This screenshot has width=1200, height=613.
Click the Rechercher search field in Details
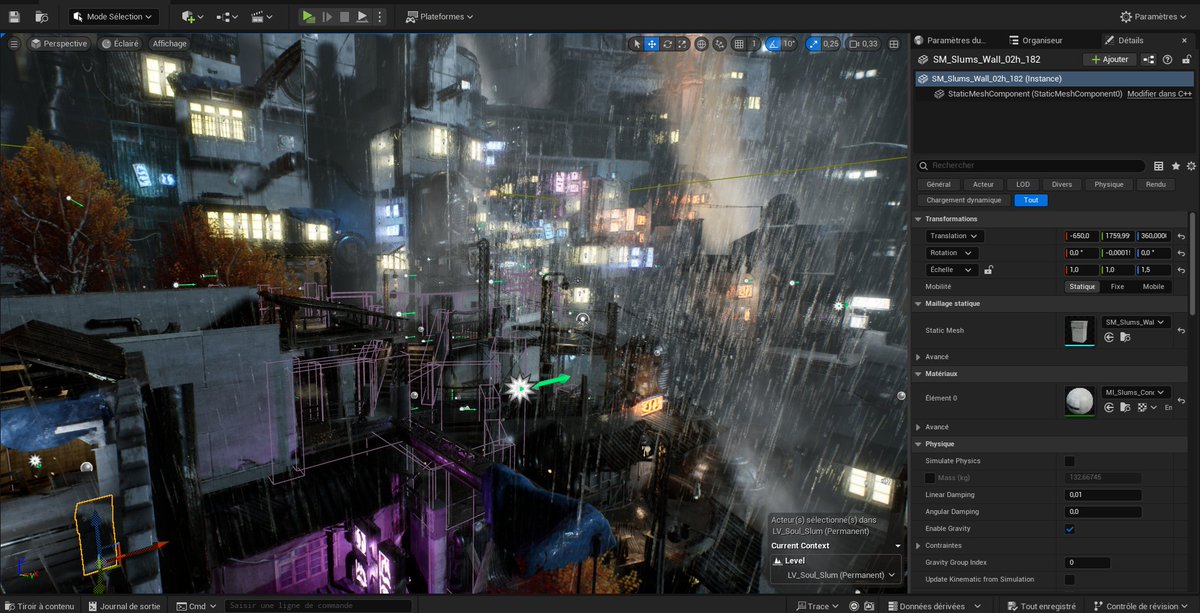tap(1031, 166)
